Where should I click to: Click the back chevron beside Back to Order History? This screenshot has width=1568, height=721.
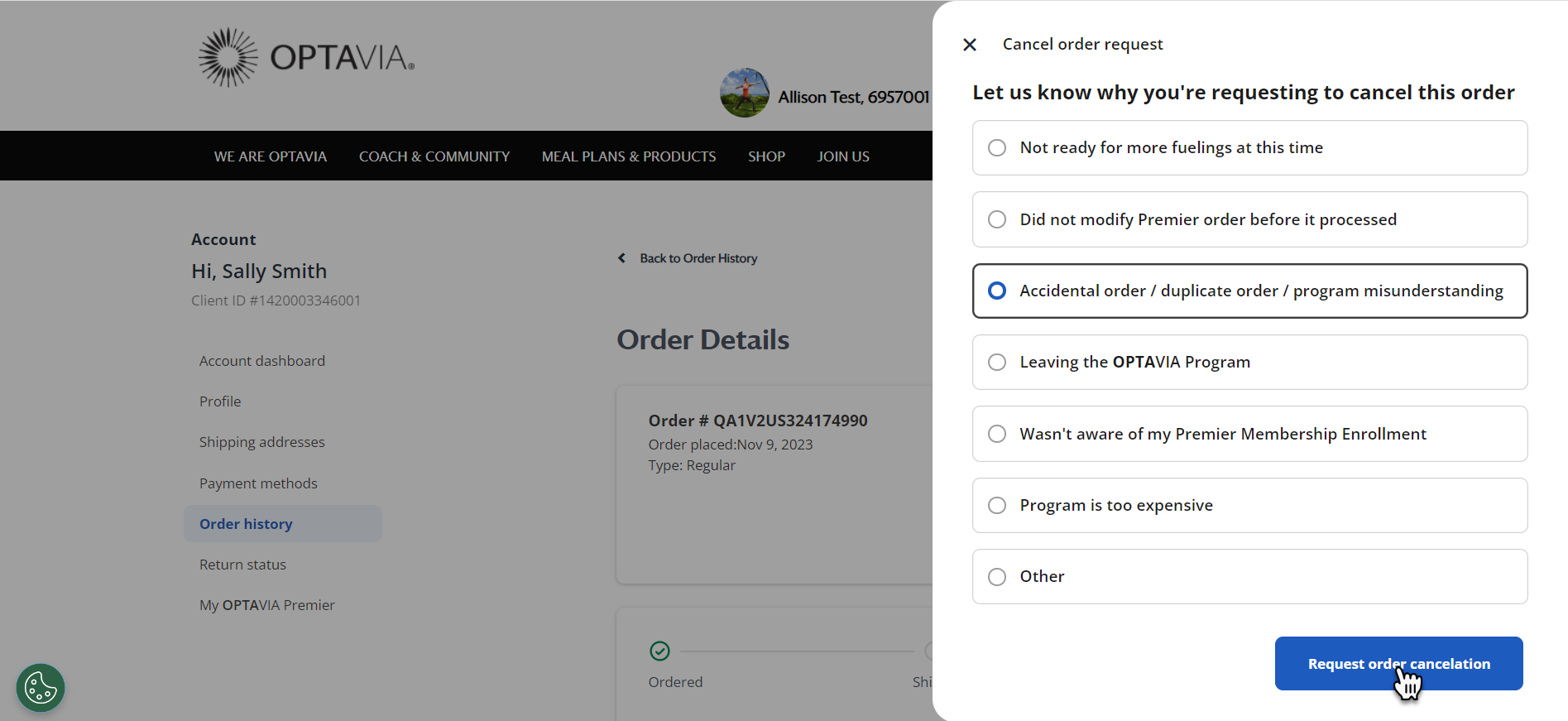coord(622,257)
